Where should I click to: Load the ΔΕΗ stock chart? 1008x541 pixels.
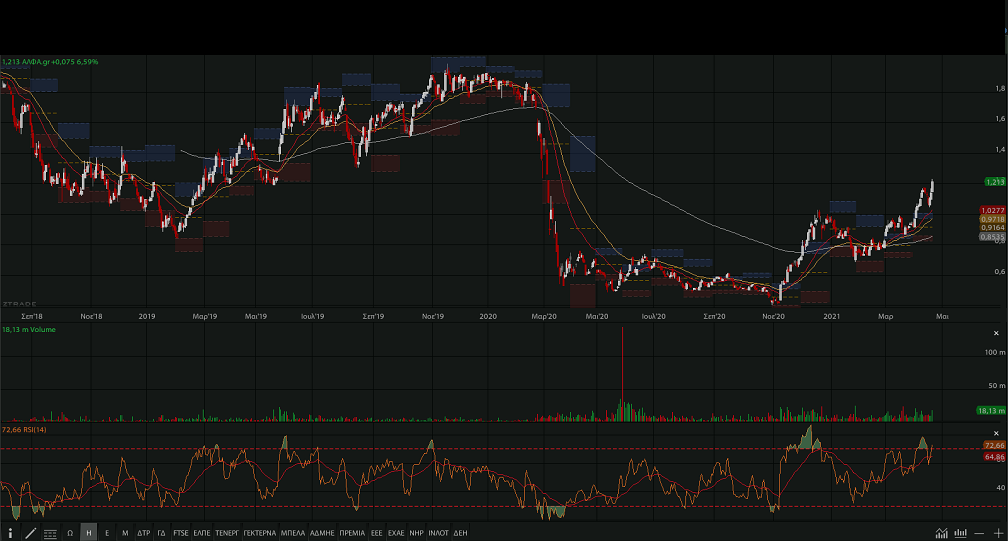point(460,533)
